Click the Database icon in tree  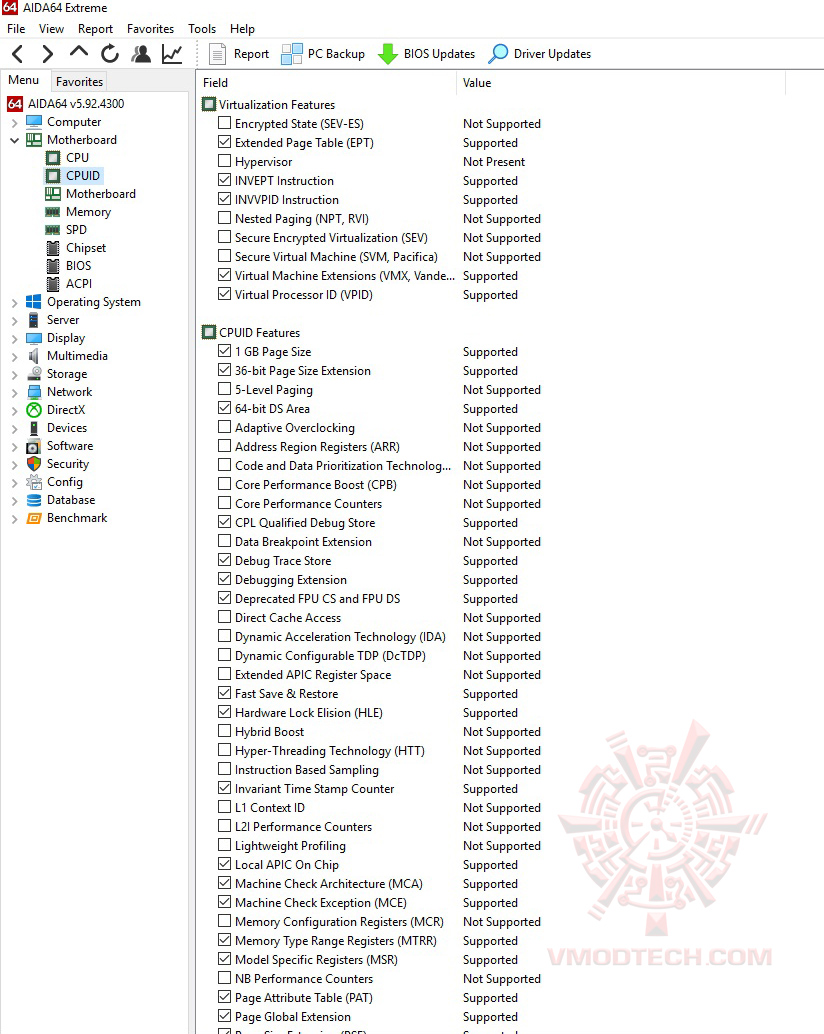pos(34,500)
